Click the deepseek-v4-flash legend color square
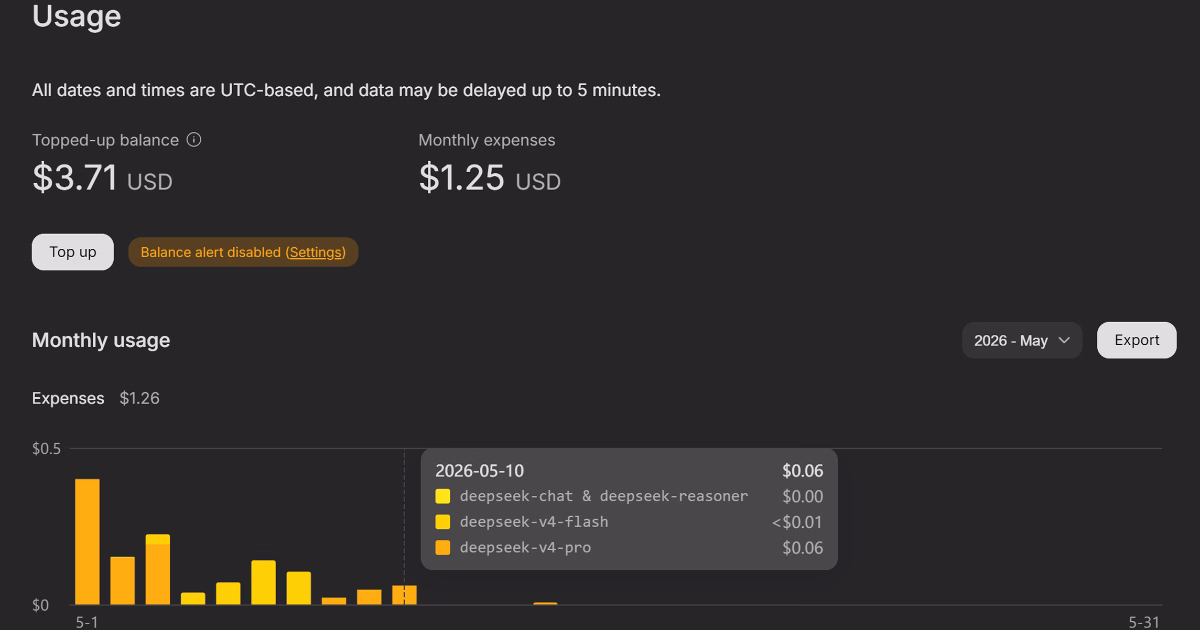1200x630 pixels. pos(443,522)
